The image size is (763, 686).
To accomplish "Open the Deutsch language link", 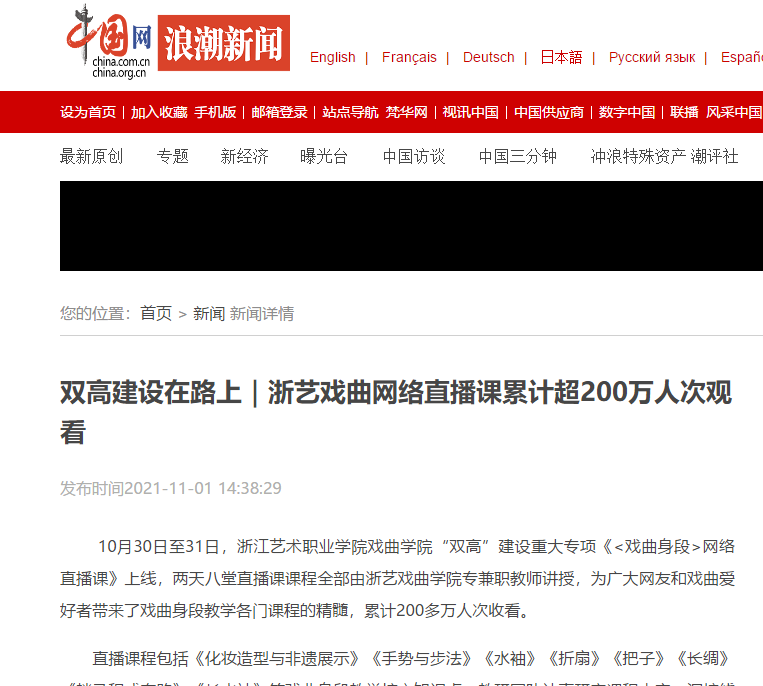I will (489, 57).
